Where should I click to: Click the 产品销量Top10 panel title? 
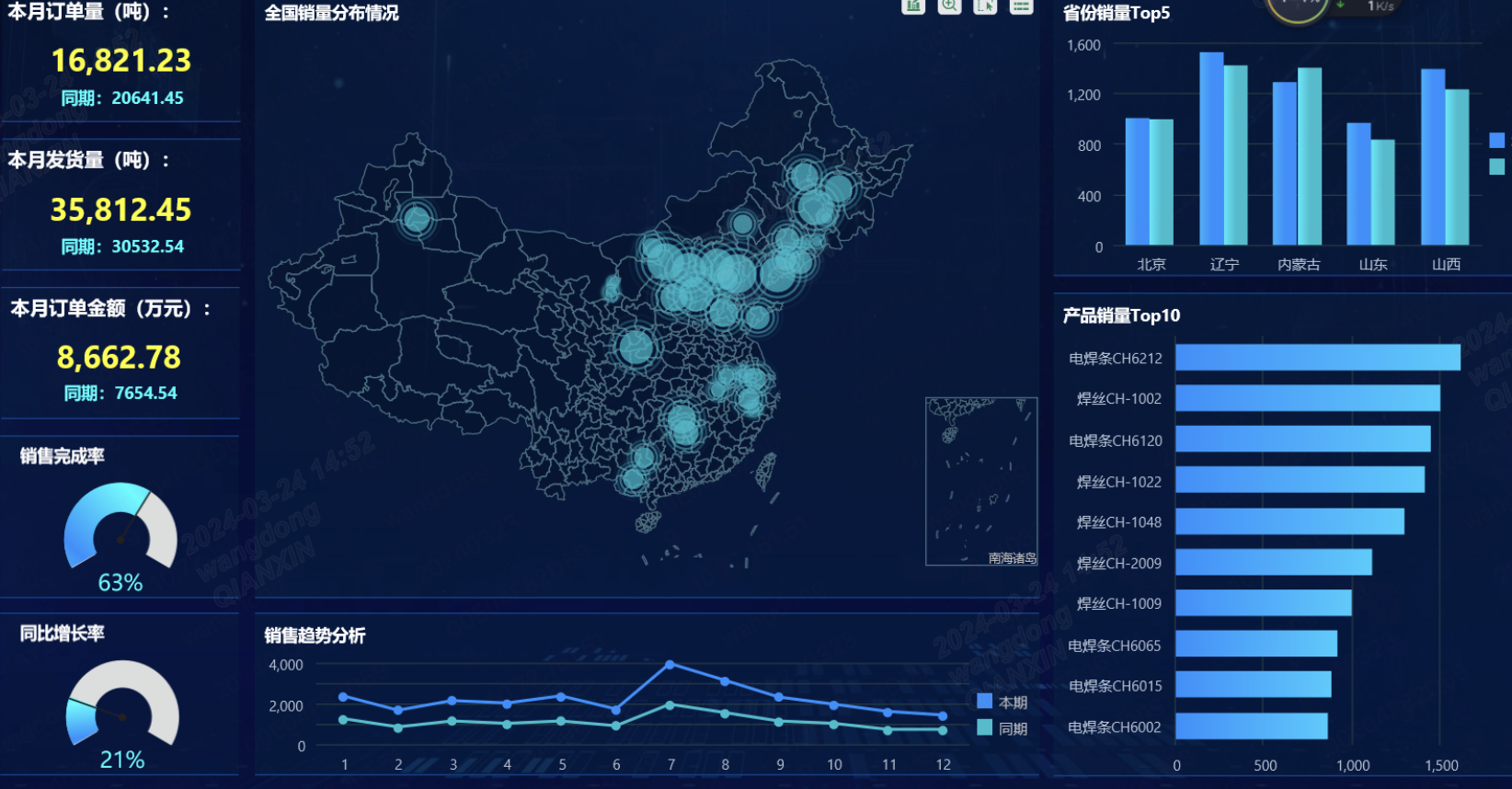1121,315
